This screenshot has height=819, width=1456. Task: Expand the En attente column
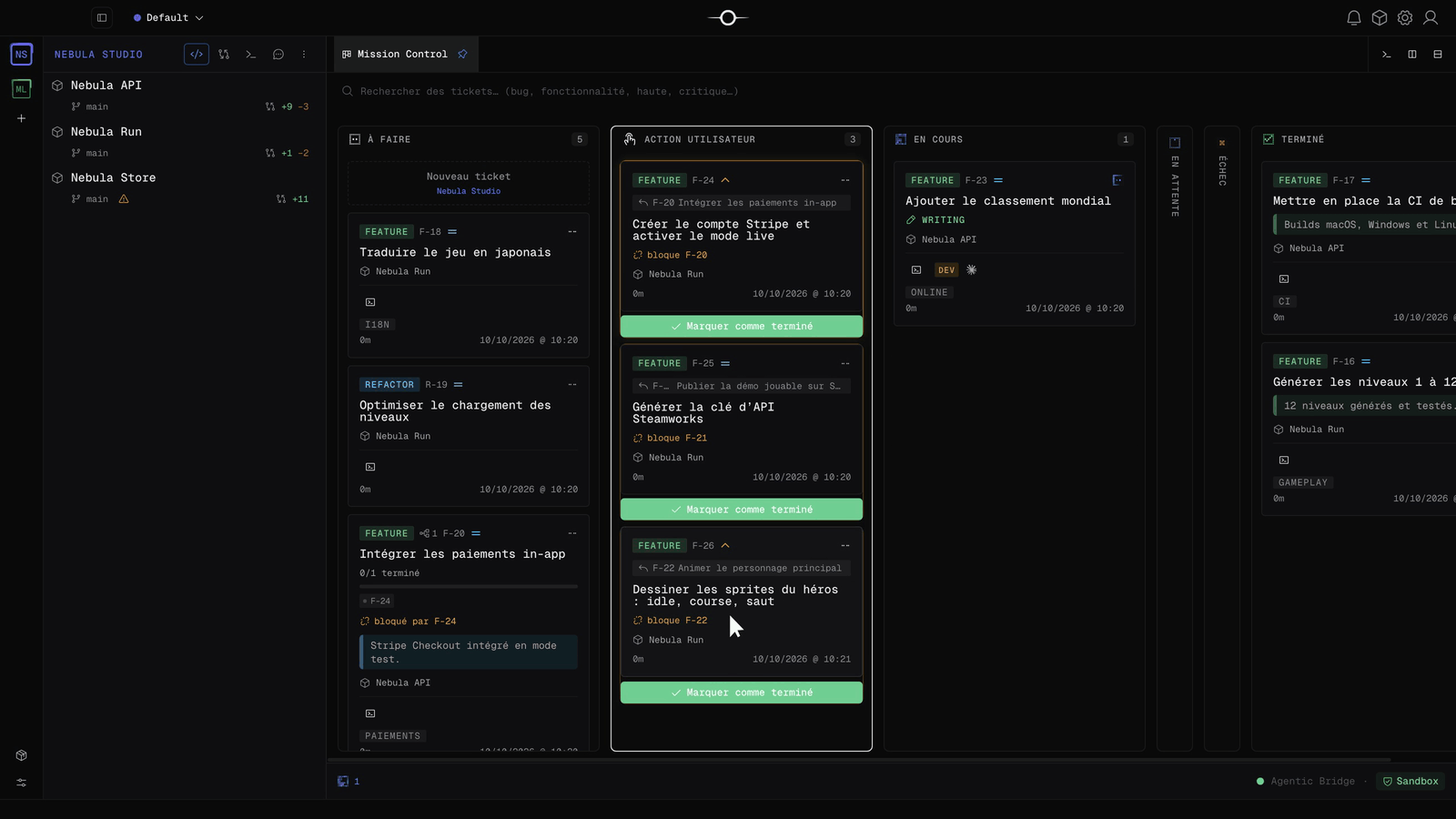[x=1175, y=439]
